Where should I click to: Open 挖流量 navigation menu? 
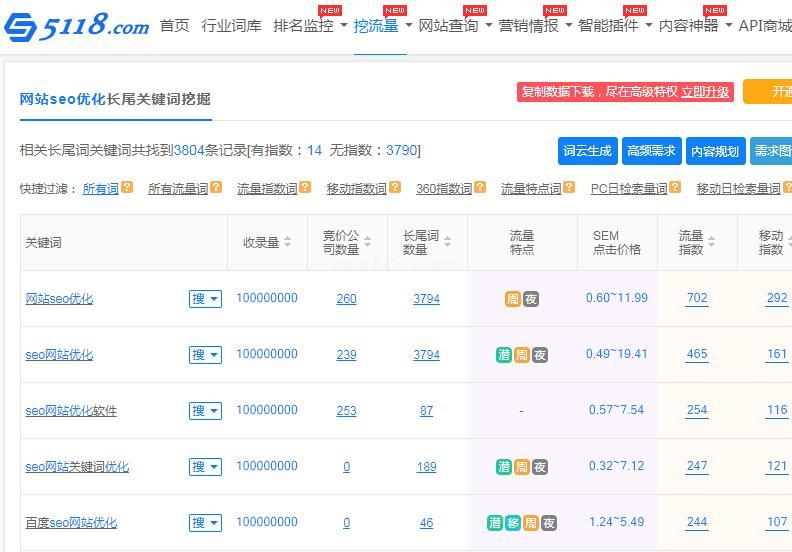[x=376, y=26]
